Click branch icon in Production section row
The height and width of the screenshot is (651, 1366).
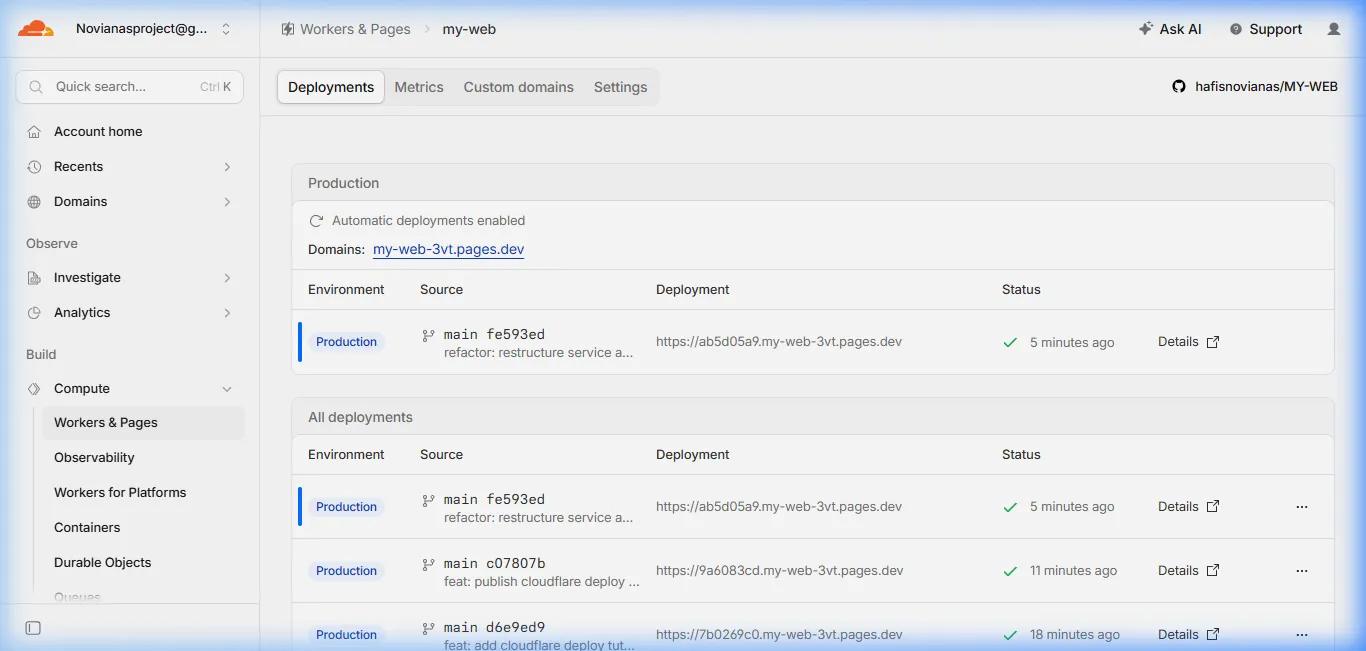[x=428, y=335]
